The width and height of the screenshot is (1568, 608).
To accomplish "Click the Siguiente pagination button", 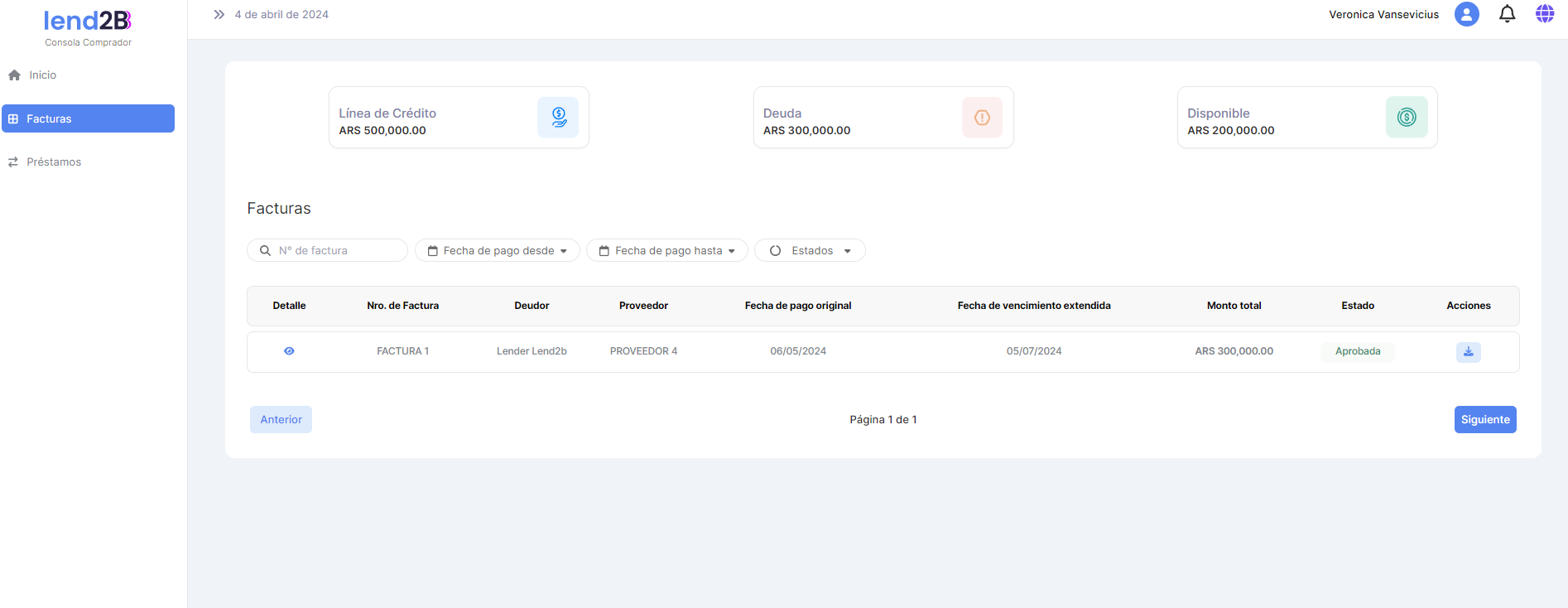I will 1484,419.
